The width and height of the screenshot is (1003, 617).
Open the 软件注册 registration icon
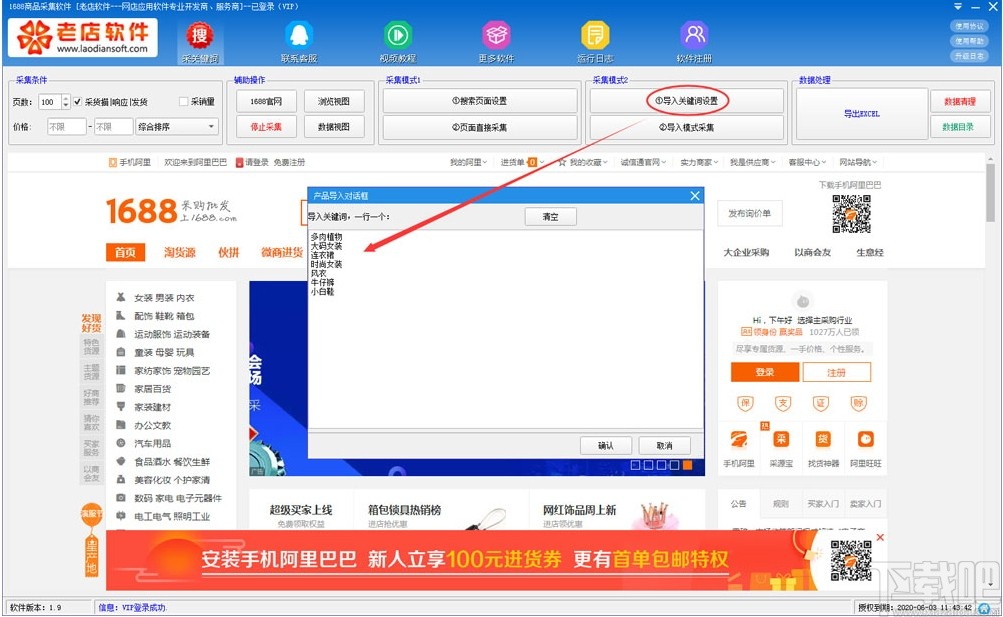pos(692,38)
